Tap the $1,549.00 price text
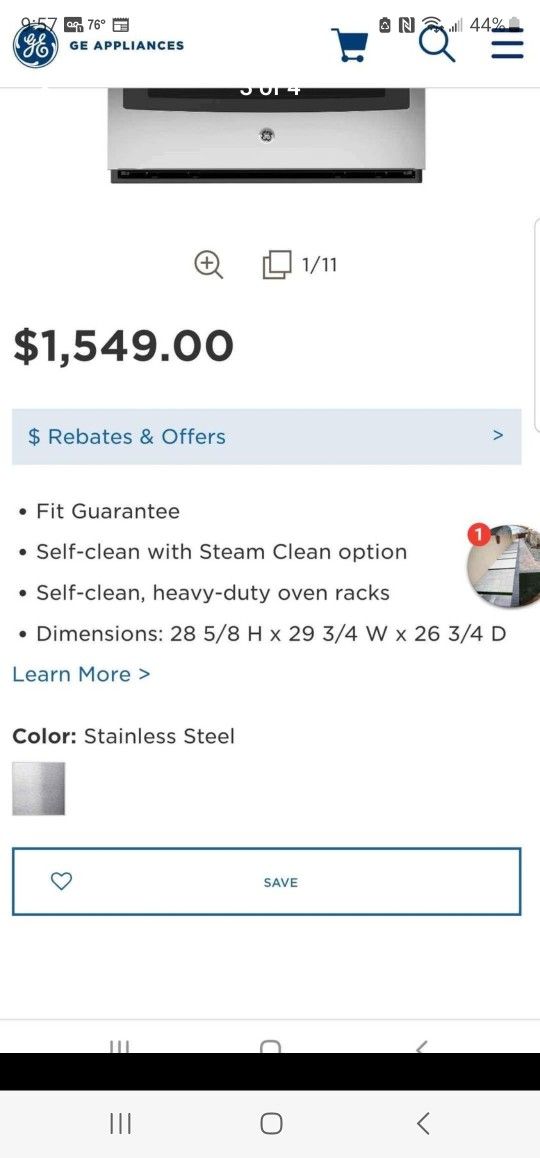The width and height of the screenshot is (540, 1158). point(123,346)
